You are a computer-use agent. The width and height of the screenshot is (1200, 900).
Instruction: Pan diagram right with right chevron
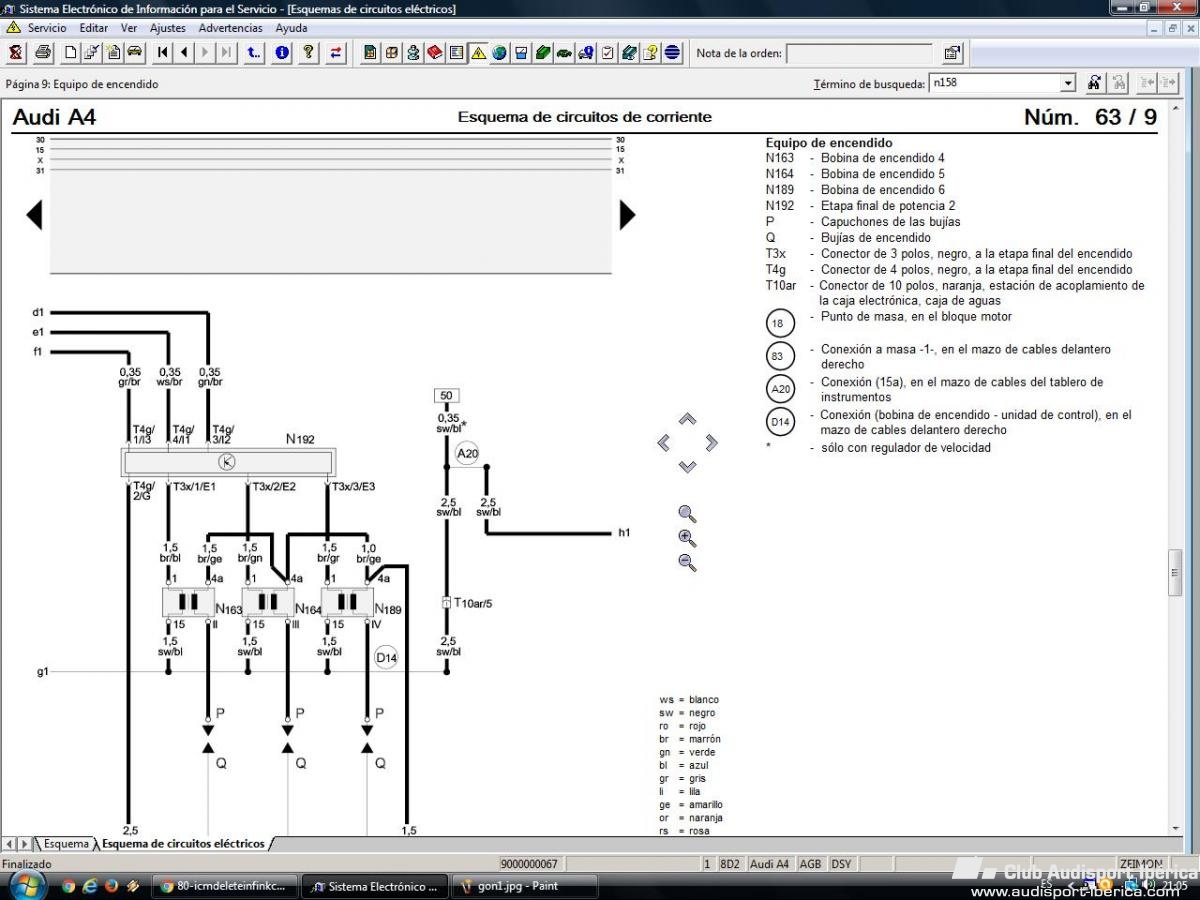pos(712,443)
